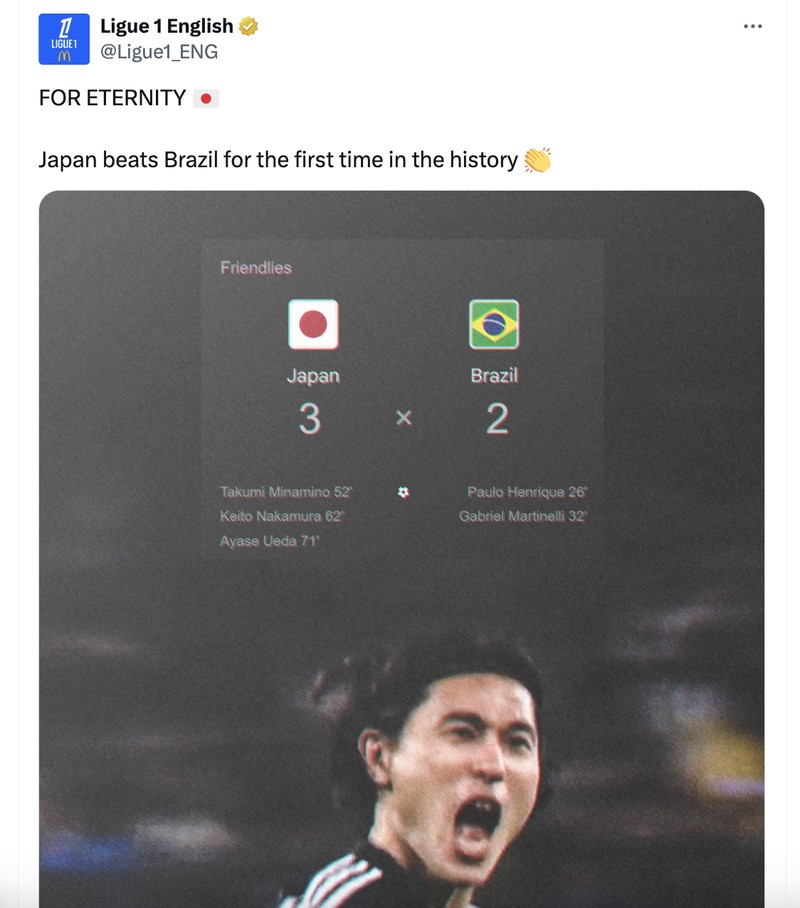Image resolution: width=800 pixels, height=908 pixels.
Task: Click the Friendlies label on the scorecard
Action: point(255,268)
